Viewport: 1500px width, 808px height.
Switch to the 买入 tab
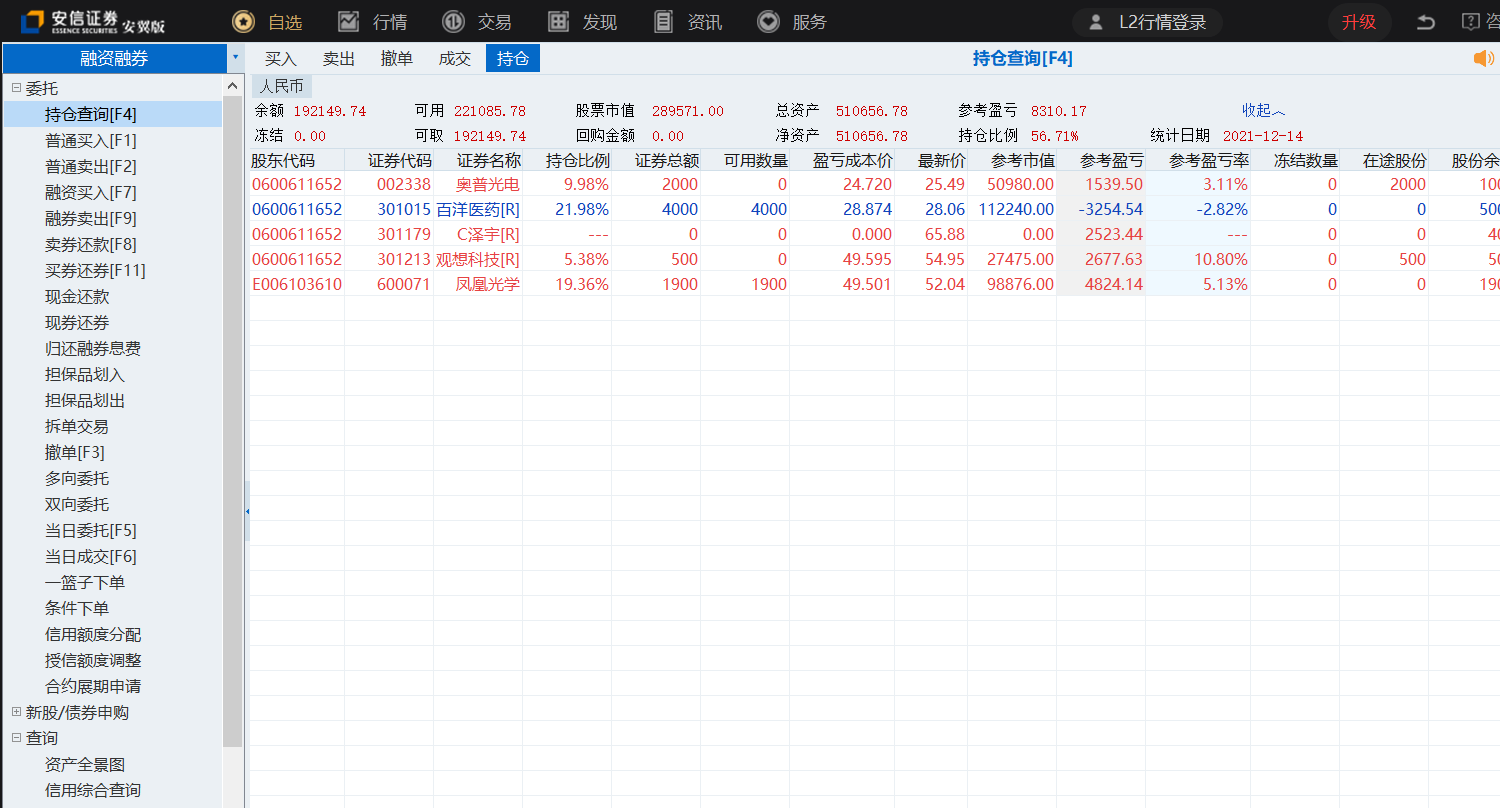point(281,58)
